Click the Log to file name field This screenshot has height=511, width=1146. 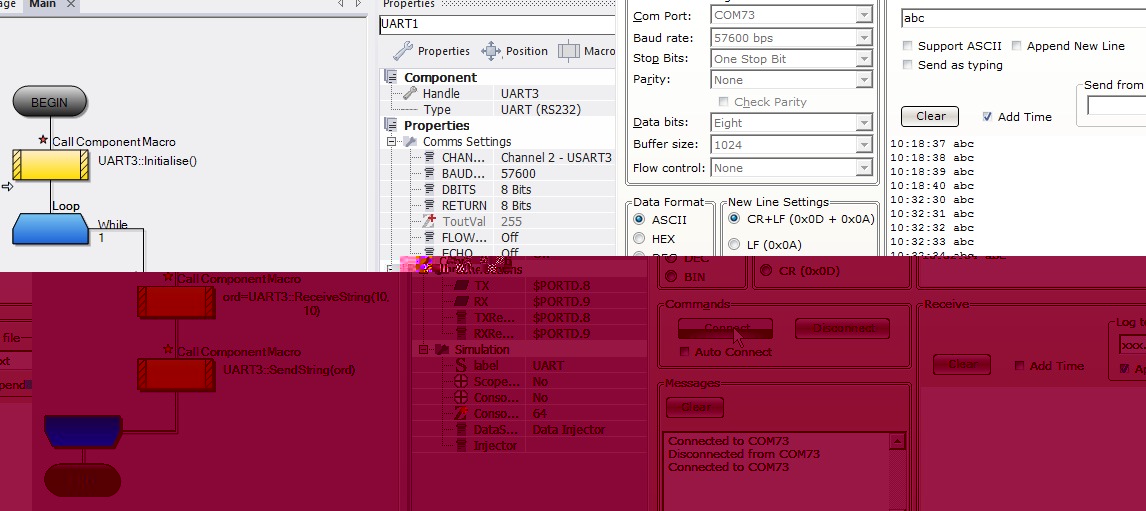1132,344
